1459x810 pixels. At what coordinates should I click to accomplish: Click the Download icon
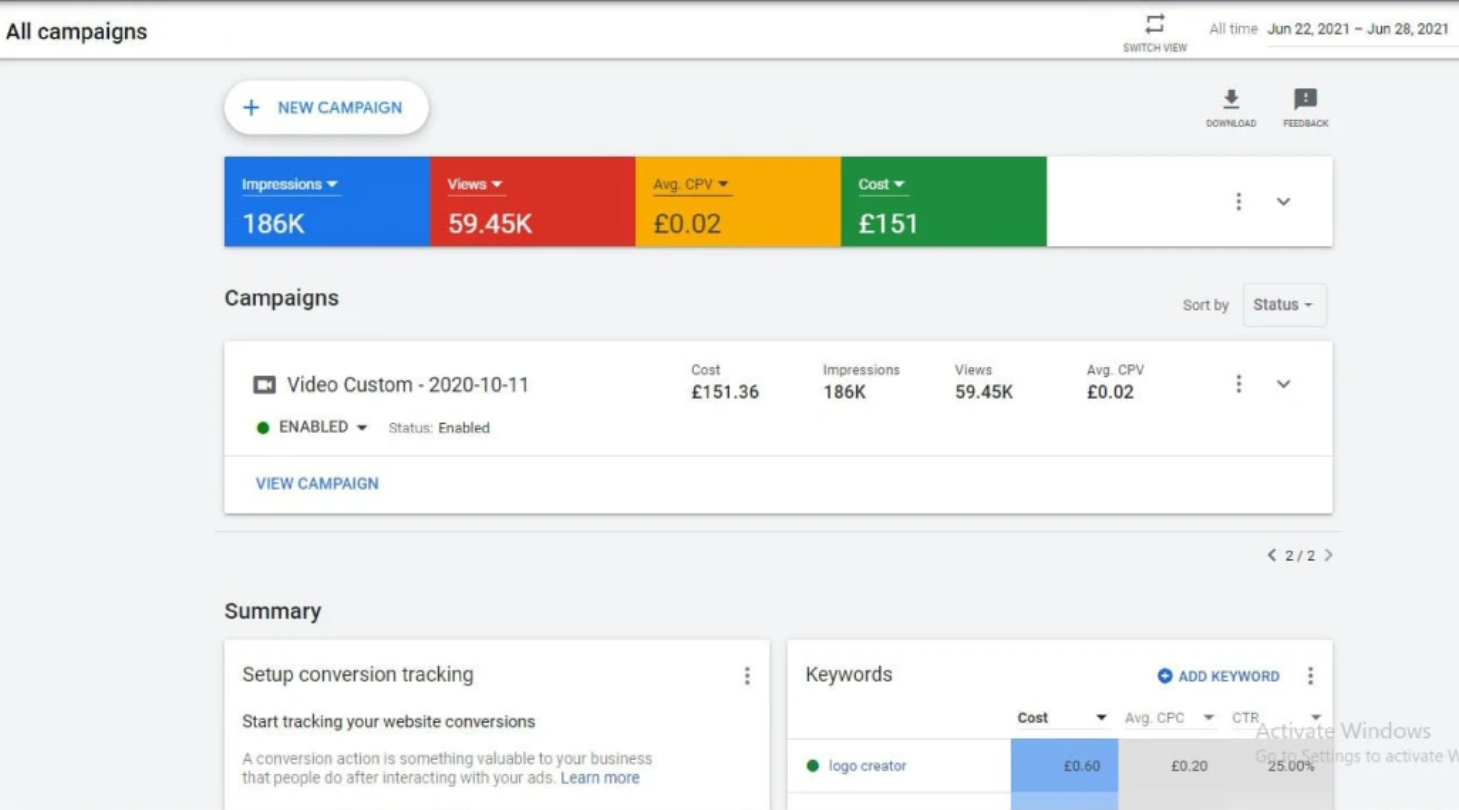point(1231,99)
